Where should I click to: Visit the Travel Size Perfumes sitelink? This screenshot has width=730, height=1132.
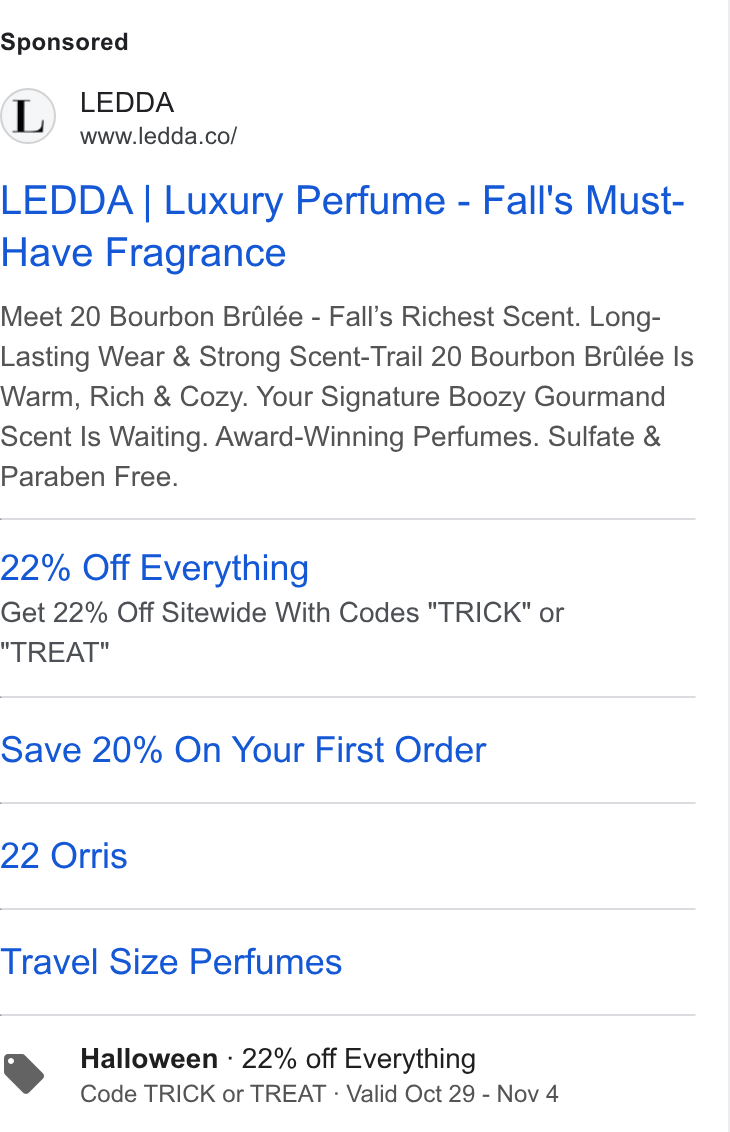(171, 962)
